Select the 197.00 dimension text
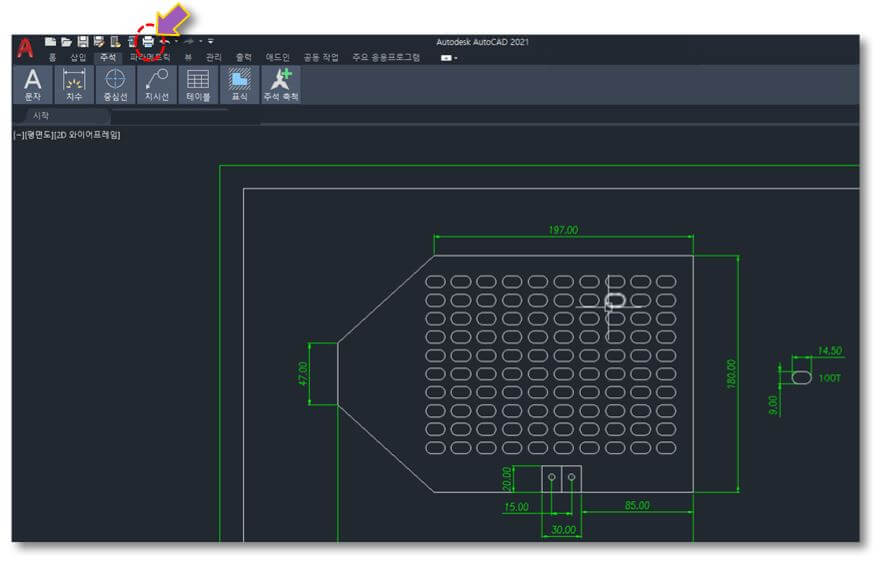 coord(563,230)
